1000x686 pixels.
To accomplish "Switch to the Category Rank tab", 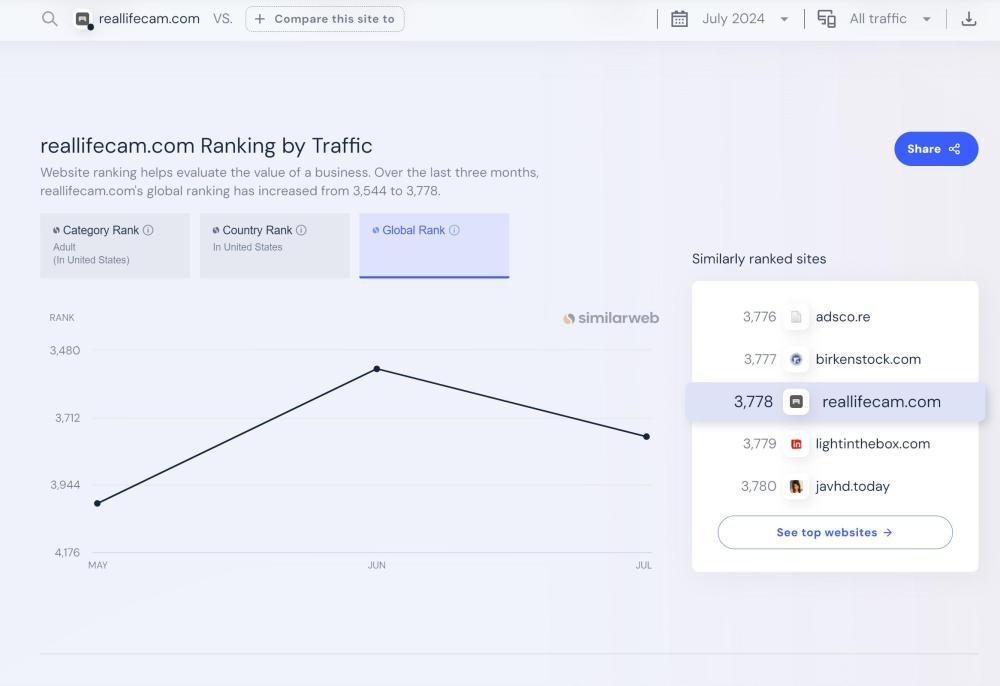I will coord(115,245).
